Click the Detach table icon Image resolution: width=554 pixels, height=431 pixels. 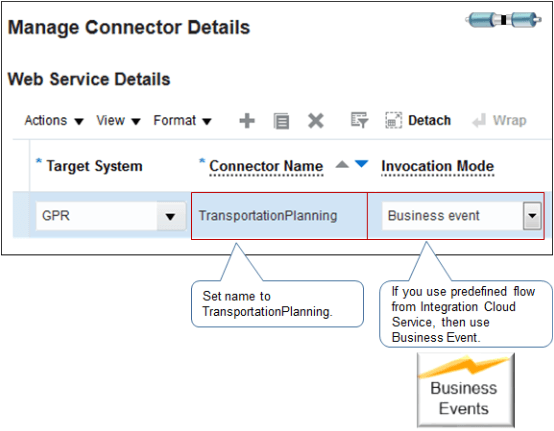click(x=393, y=120)
